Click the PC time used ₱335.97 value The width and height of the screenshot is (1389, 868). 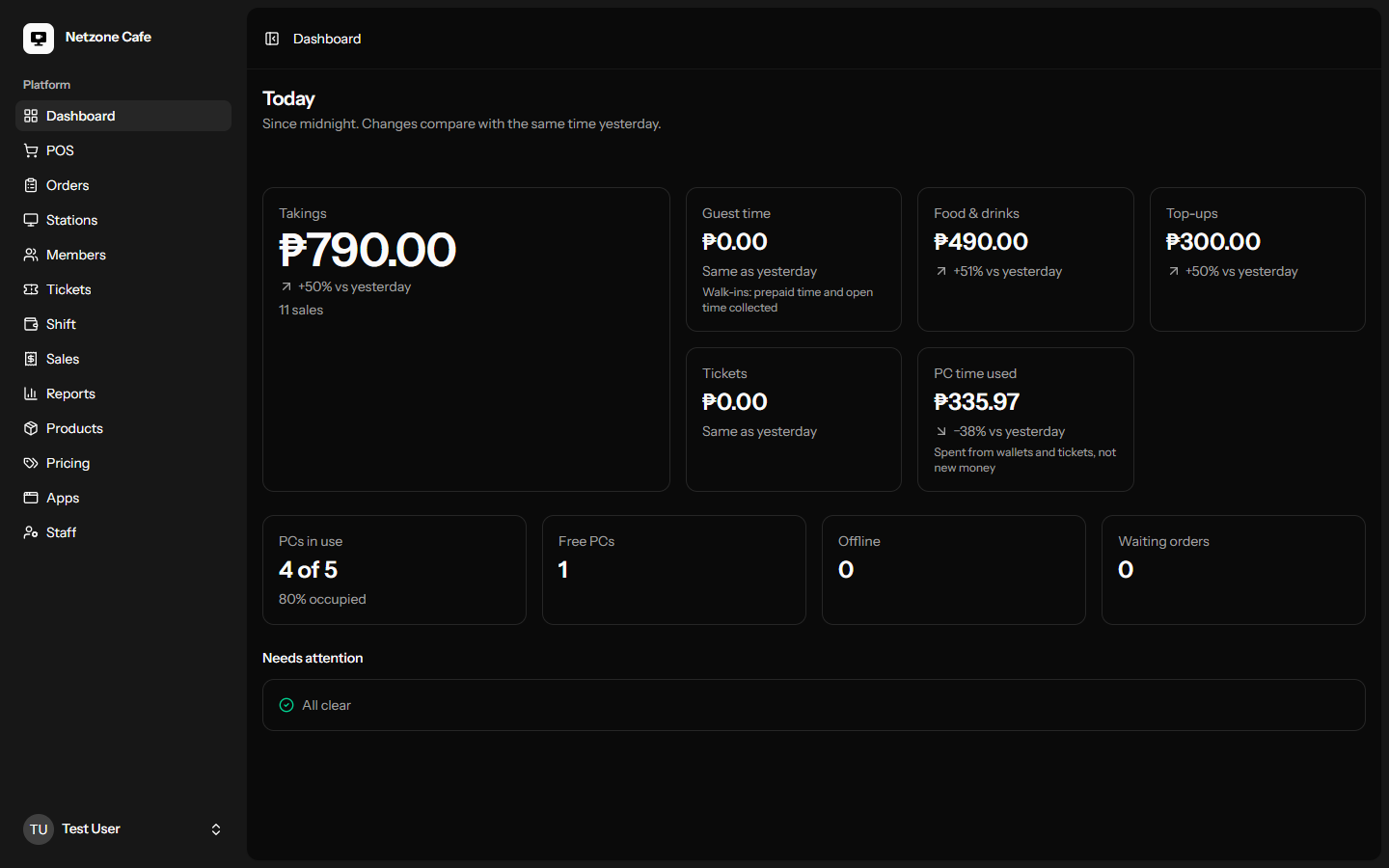pyautogui.click(x=976, y=401)
